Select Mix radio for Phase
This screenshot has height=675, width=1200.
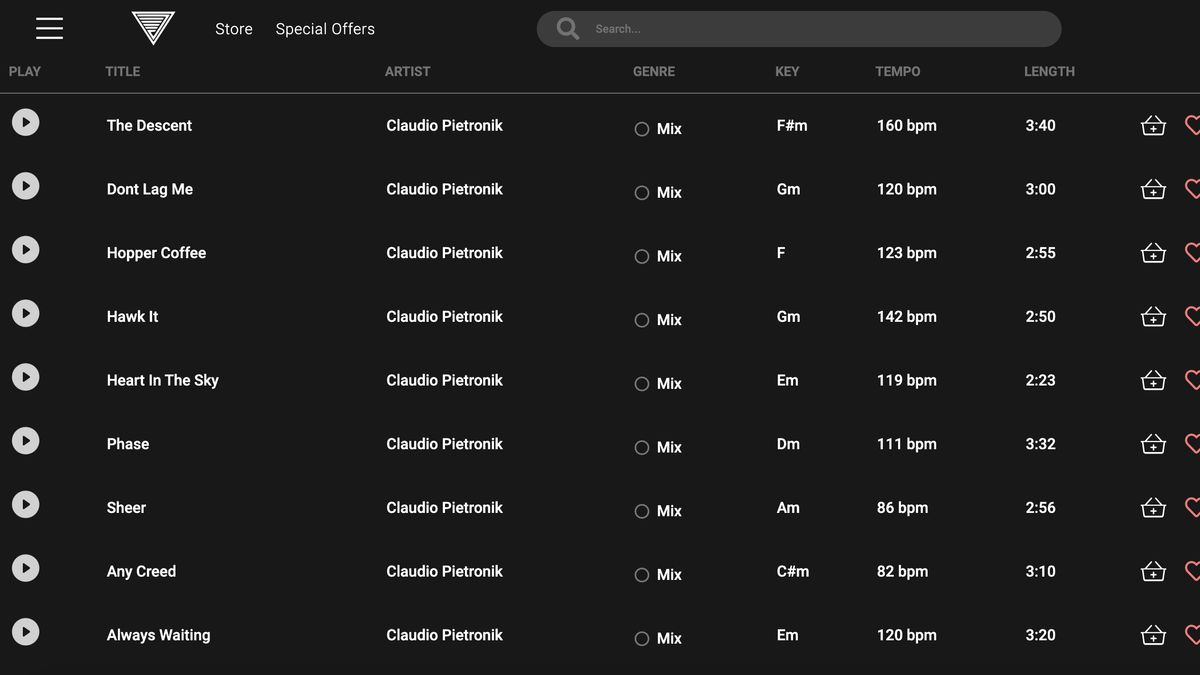click(642, 447)
